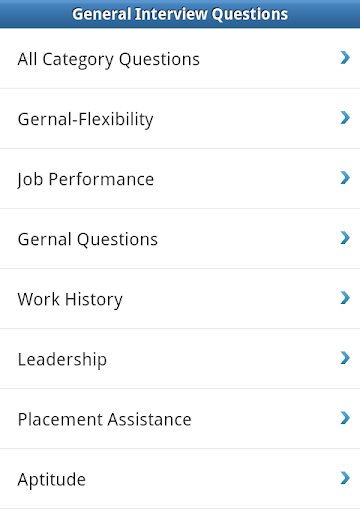The height and width of the screenshot is (512, 360).
Task: View Placement Assistance questions
Action: [x=180, y=419]
